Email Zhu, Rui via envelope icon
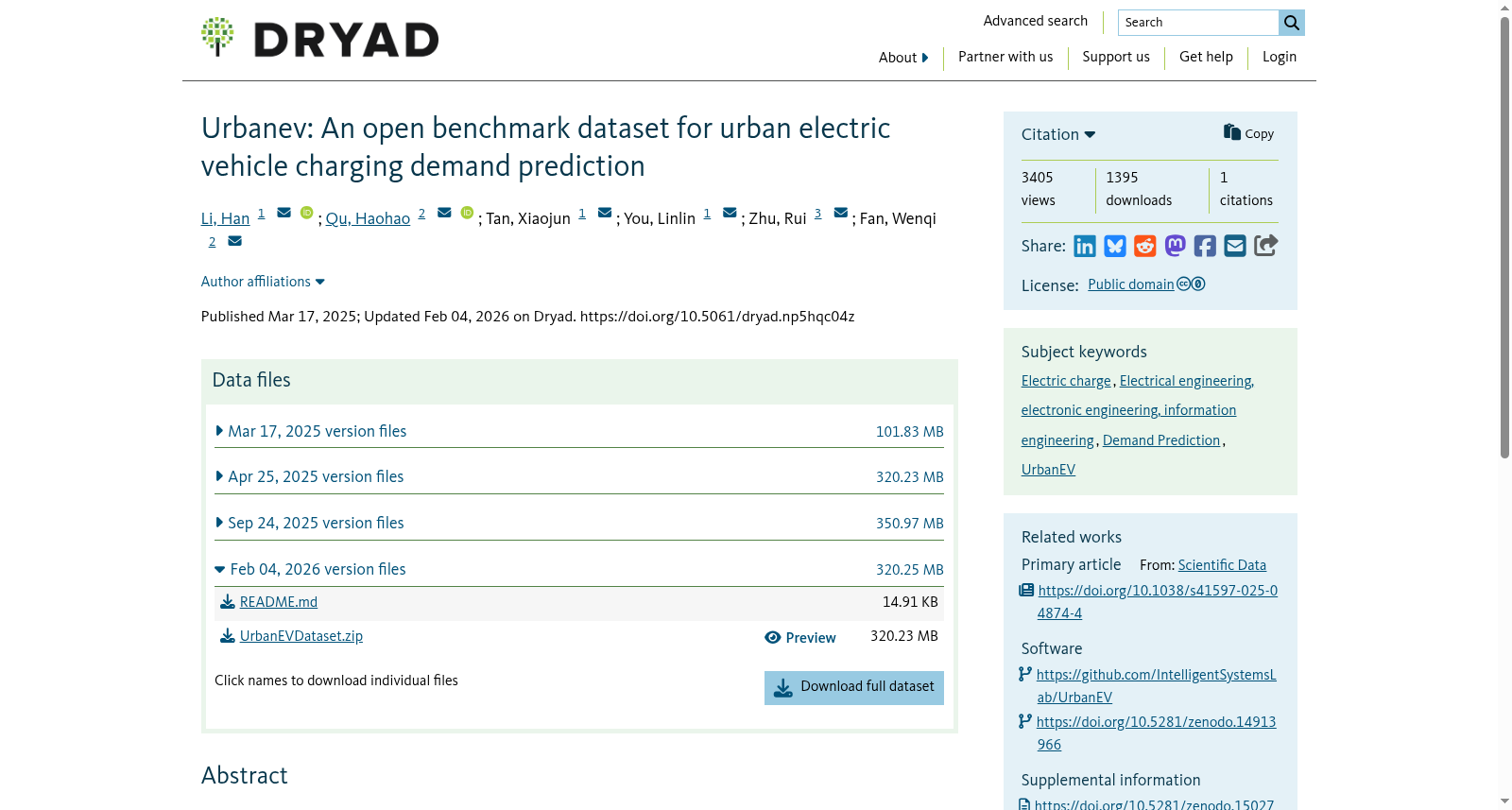Screen dimensions: 1512x810 (x=841, y=213)
